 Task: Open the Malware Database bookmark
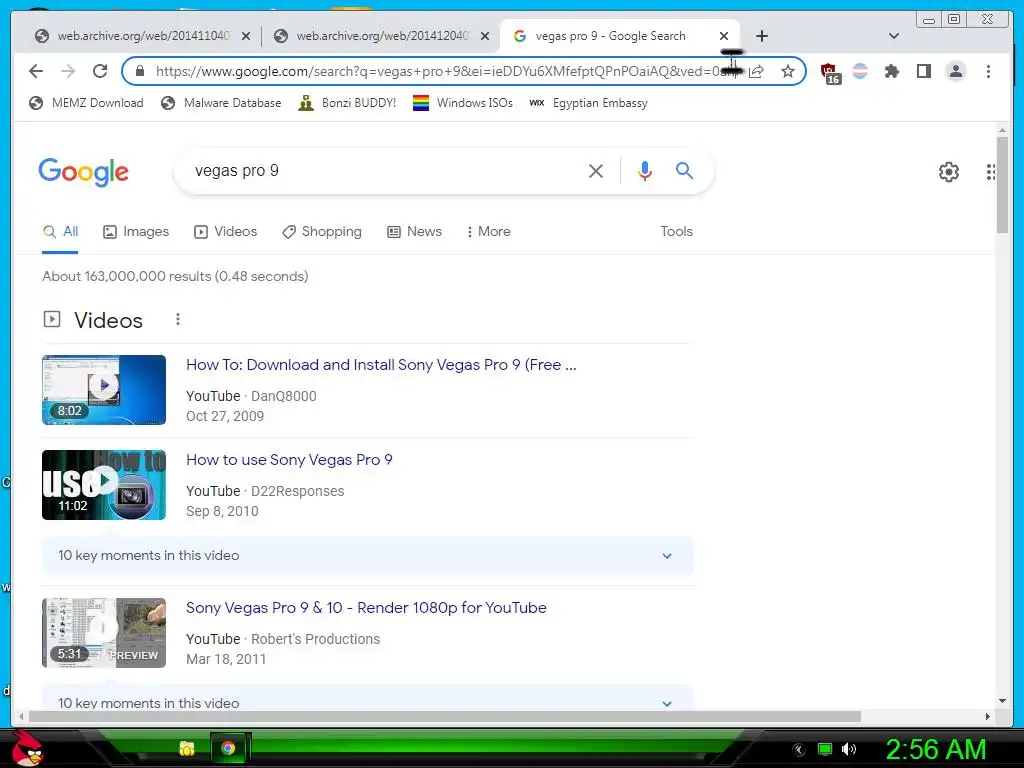click(221, 103)
